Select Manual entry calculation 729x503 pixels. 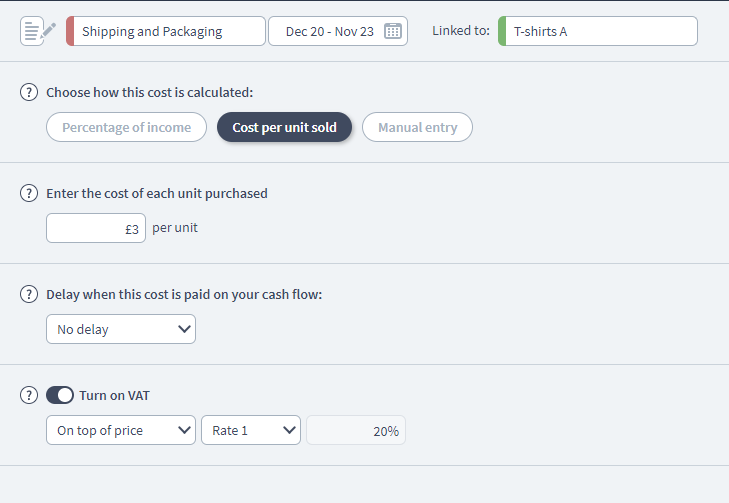(x=418, y=127)
